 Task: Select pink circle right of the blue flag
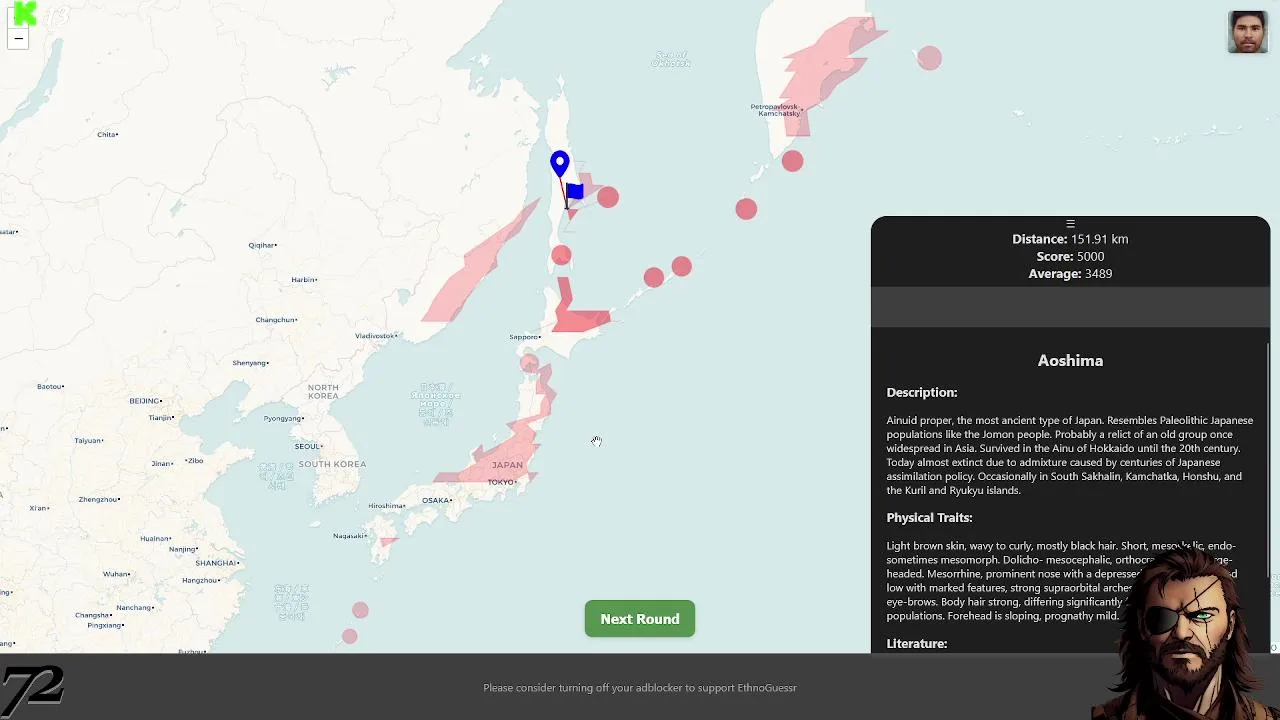click(x=608, y=197)
